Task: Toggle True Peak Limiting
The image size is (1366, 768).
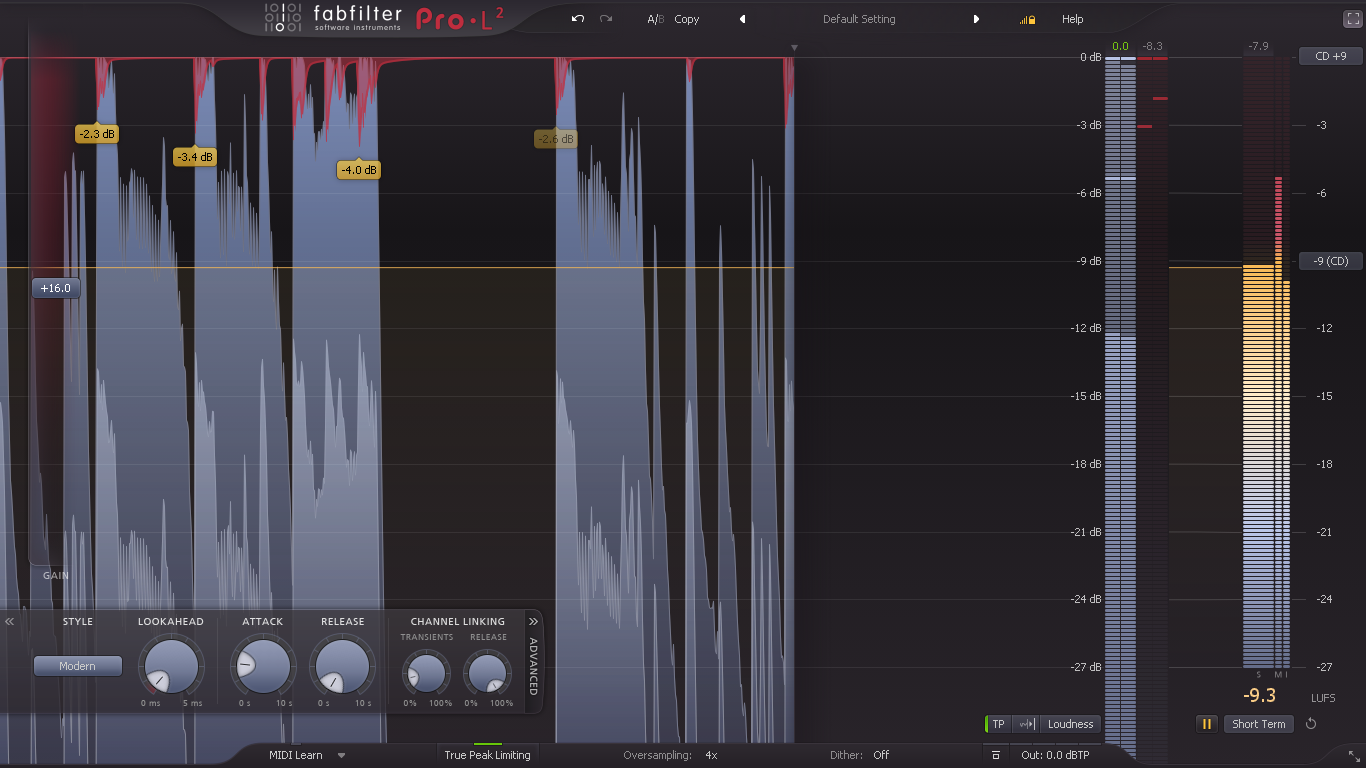Action: click(487, 755)
